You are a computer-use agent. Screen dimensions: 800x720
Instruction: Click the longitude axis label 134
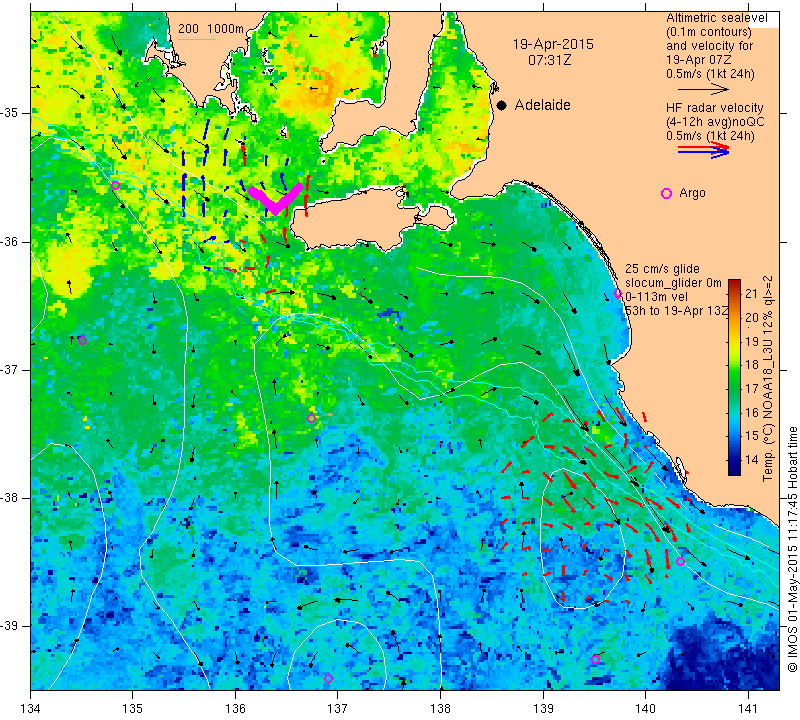pyautogui.click(x=31, y=709)
